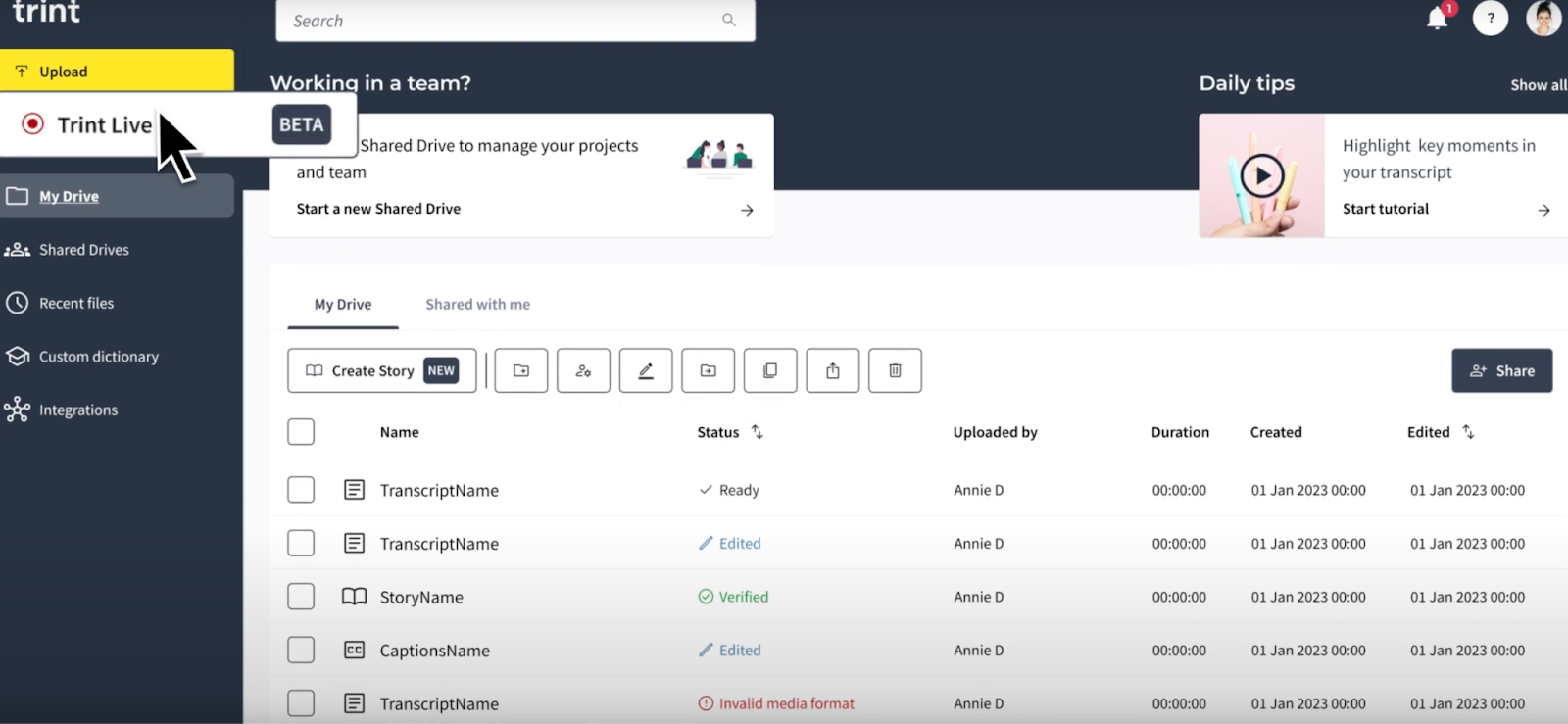Open the TranscriptName file with Ready status
This screenshot has width=1568, height=724.
click(x=439, y=490)
